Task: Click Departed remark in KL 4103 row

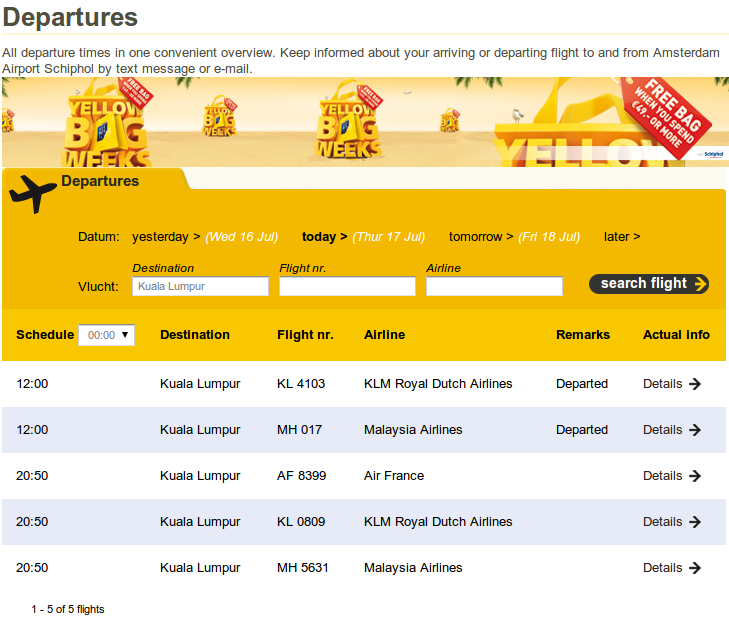Action: pyautogui.click(x=582, y=384)
